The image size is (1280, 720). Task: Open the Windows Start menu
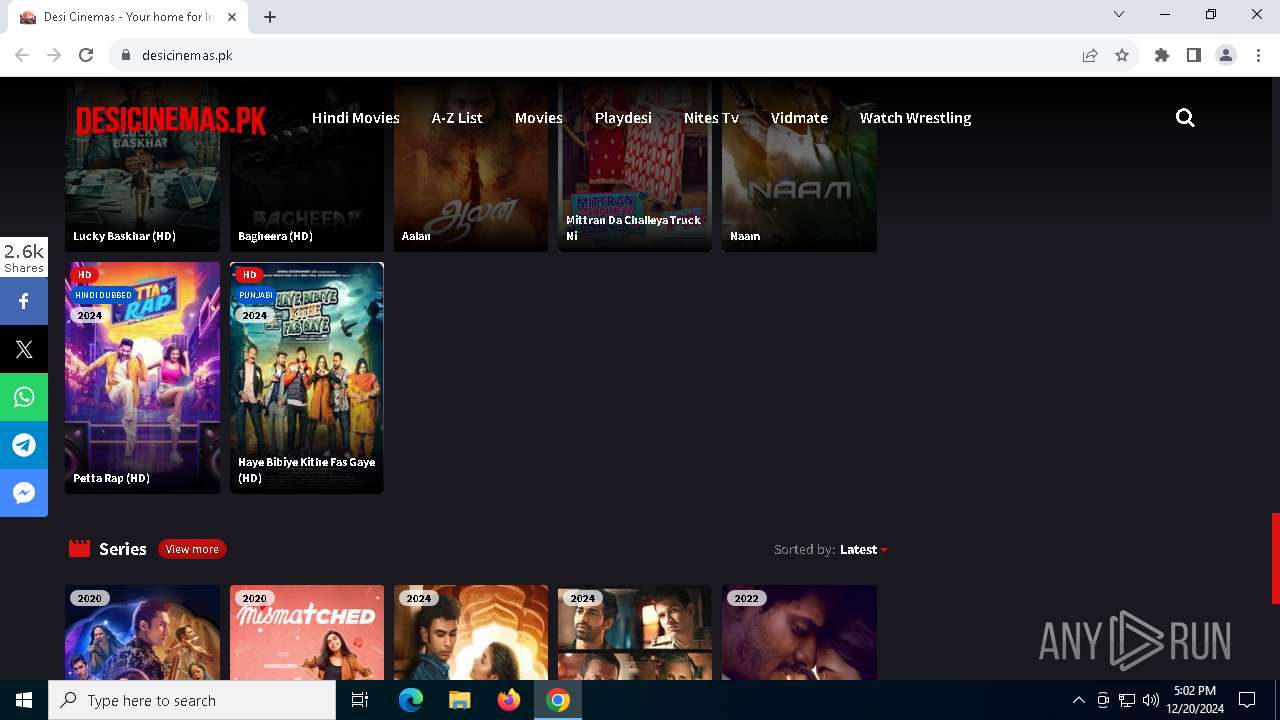[x=24, y=700]
